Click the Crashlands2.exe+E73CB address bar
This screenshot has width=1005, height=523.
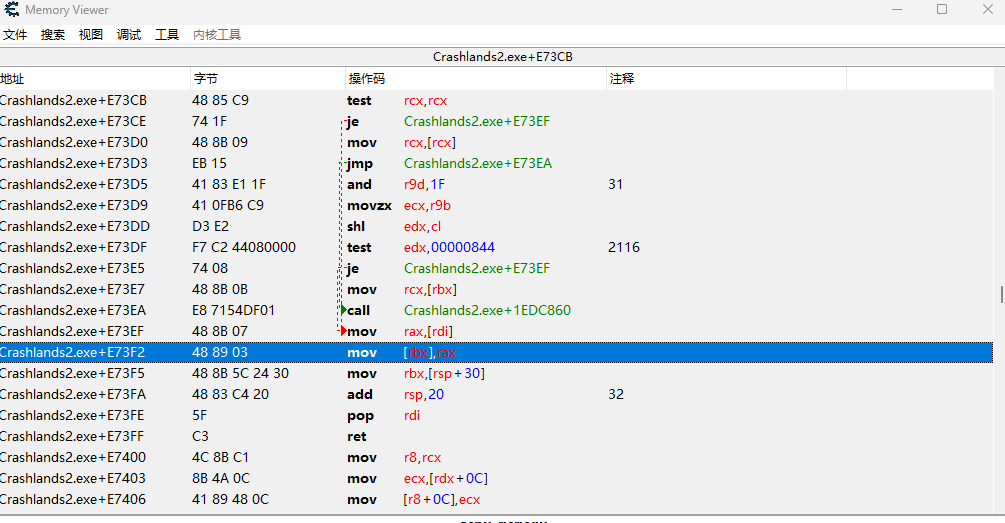coord(502,57)
